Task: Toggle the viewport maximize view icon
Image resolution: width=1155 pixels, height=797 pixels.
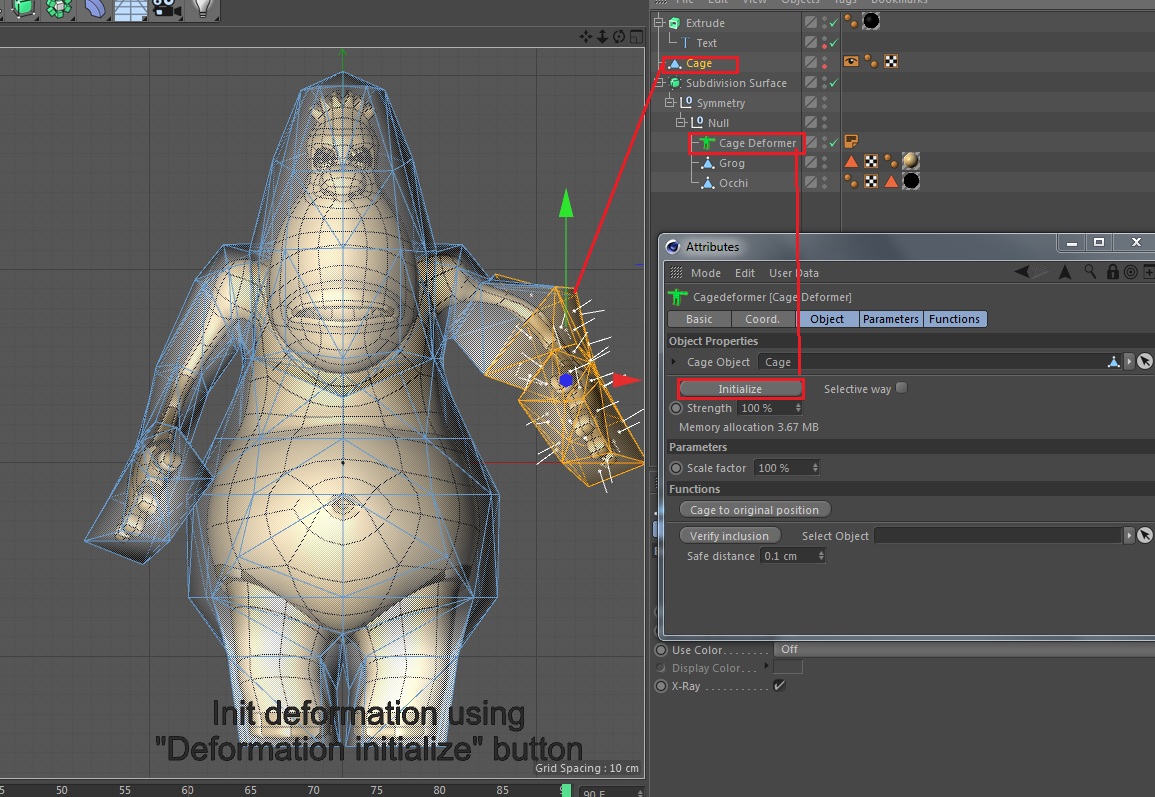Action: click(x=636, y=36)
